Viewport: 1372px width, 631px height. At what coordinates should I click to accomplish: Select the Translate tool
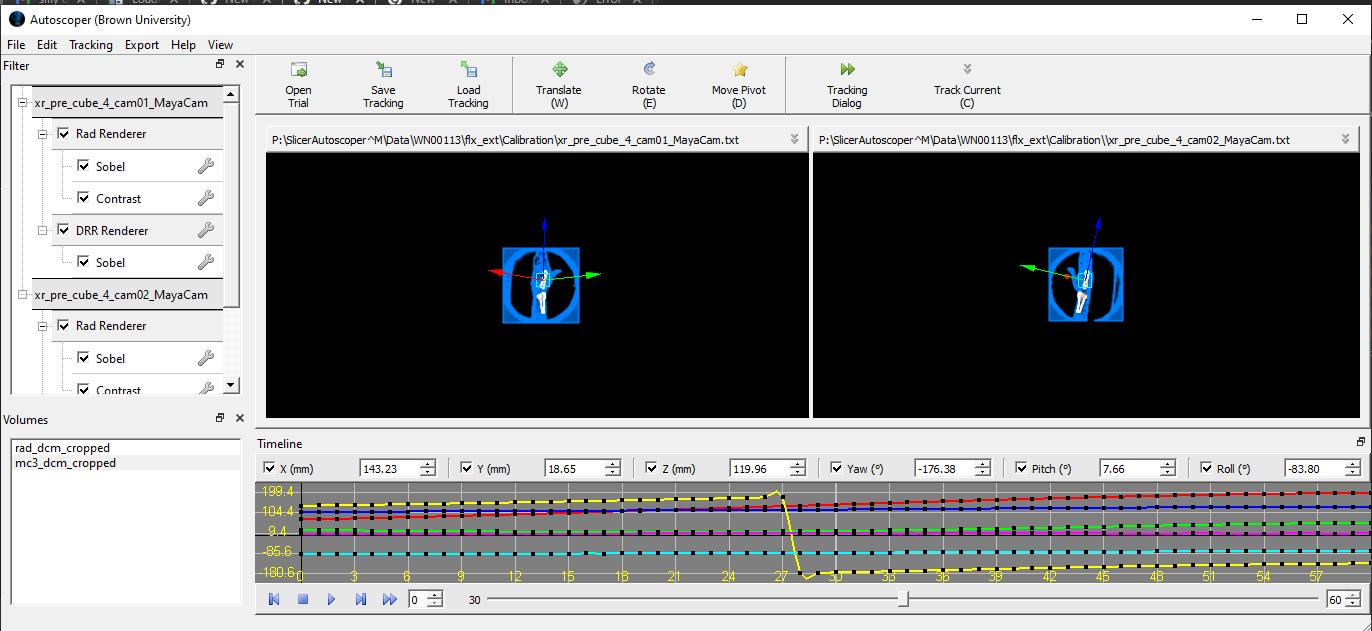558,84
